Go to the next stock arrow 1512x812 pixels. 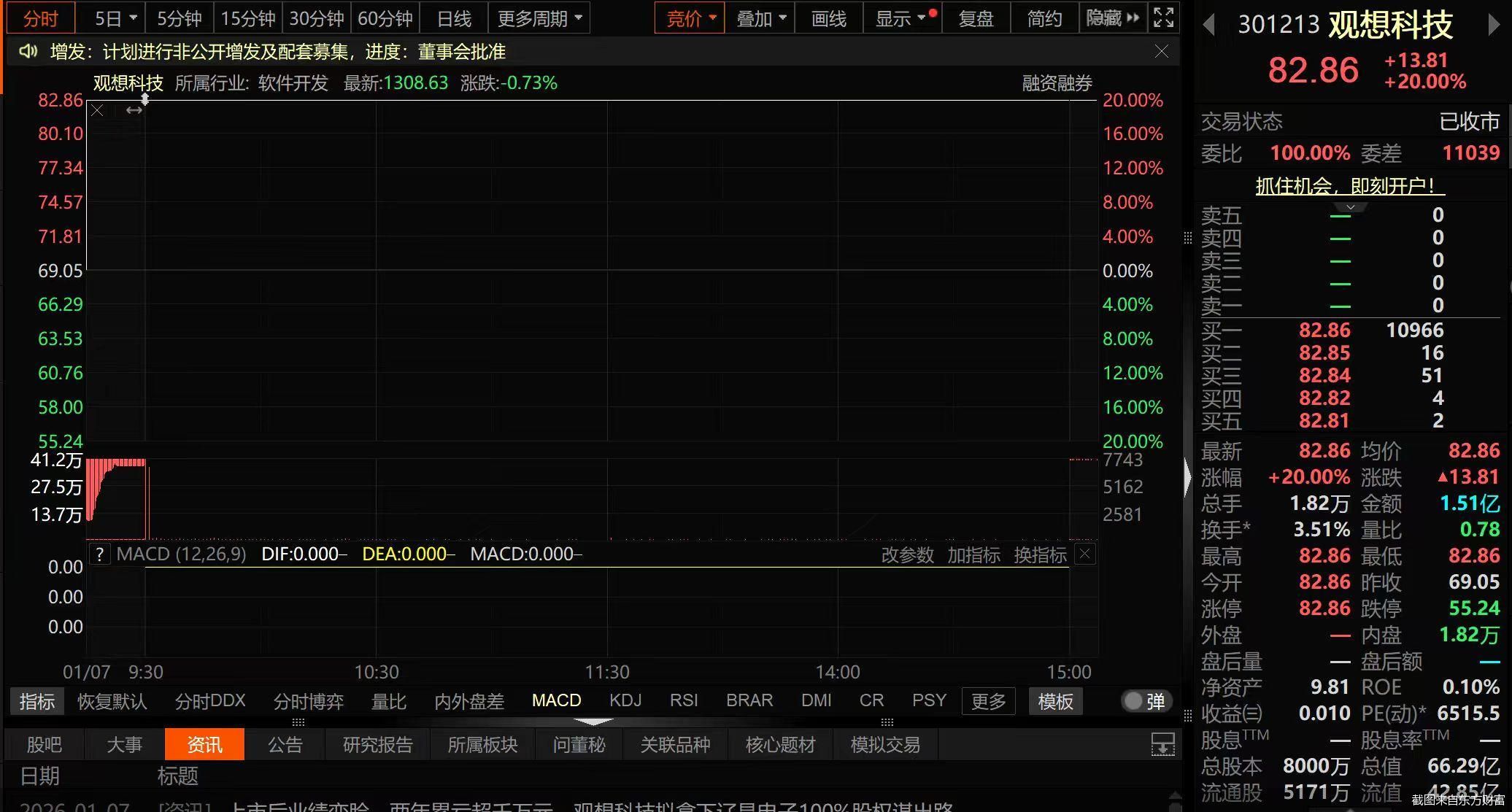point(1493,26)
